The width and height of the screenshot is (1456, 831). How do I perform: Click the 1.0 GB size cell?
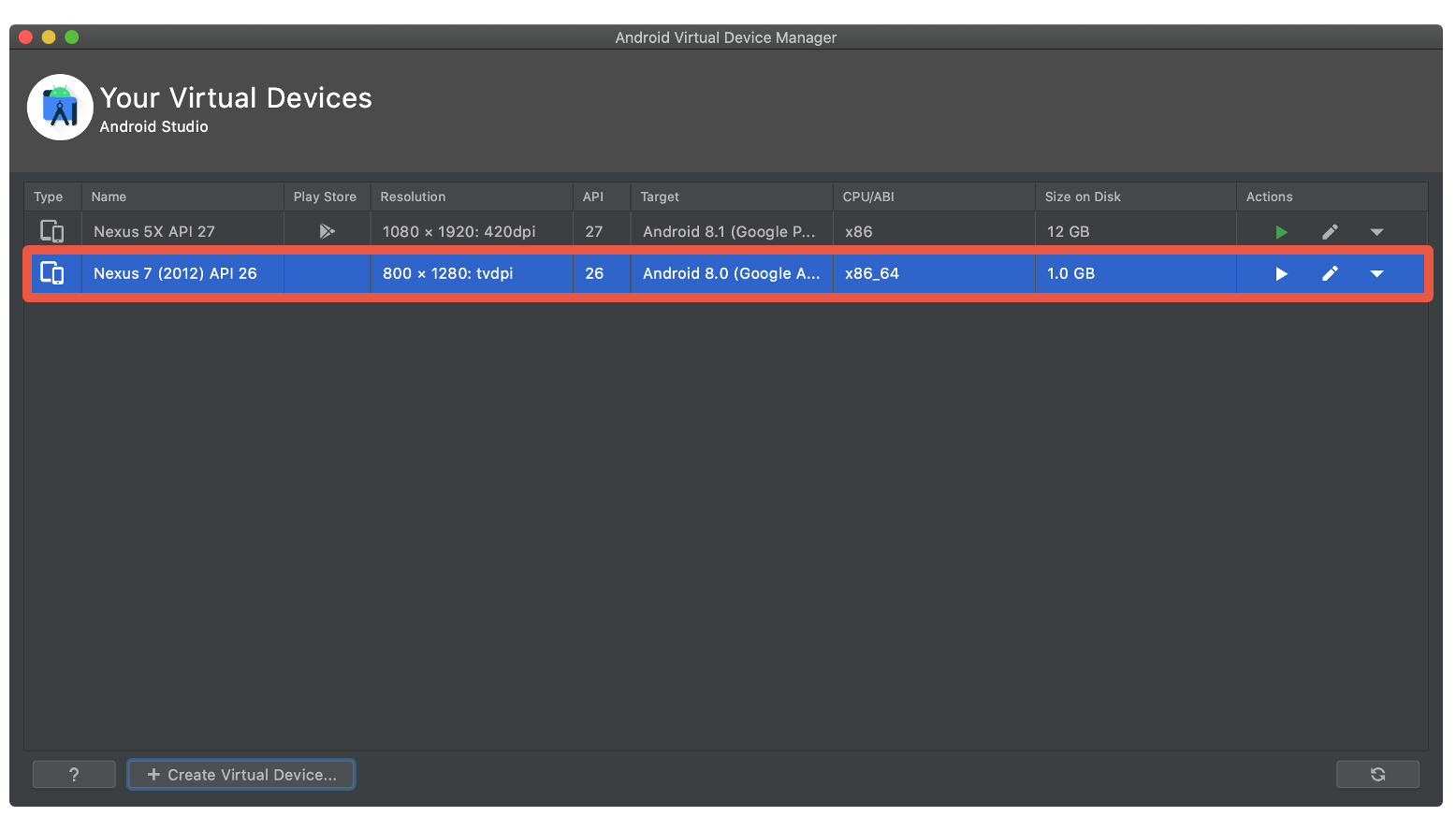(x=1136, y=273)
